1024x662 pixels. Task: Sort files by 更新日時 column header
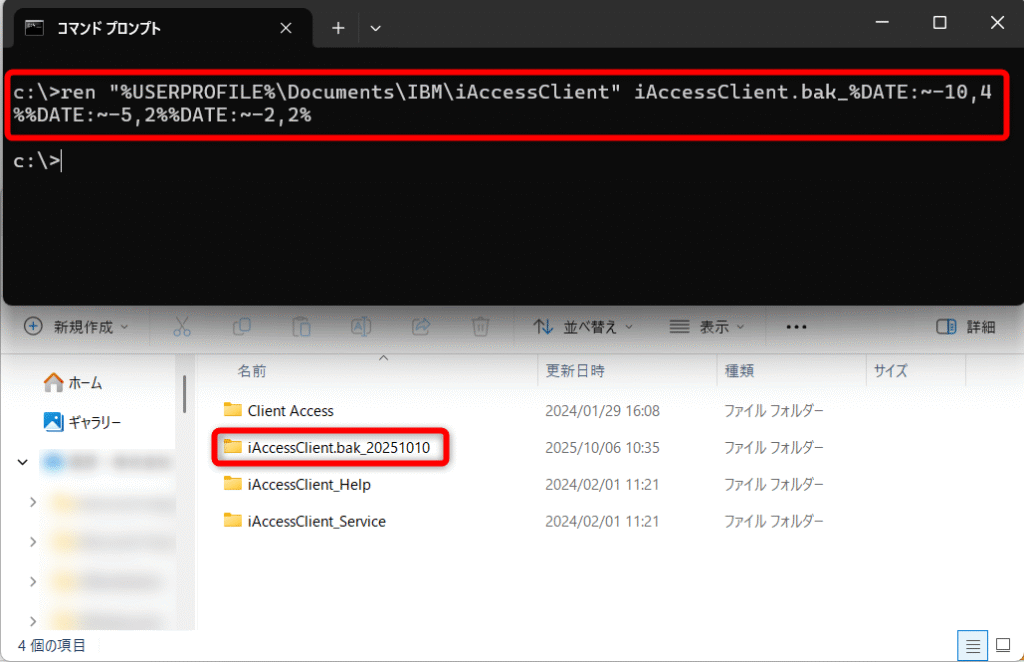tap(575, 371)
